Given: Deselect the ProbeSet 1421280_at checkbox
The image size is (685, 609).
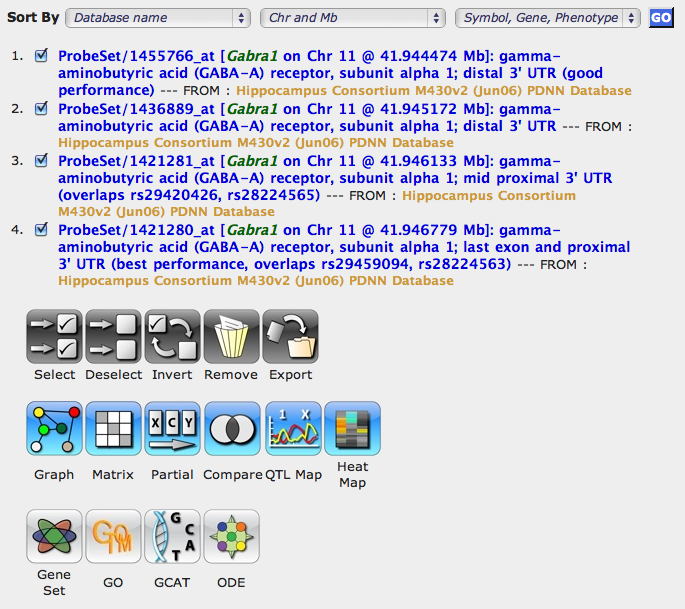Looking at the screenshot, I should pyautogui.click(x=41, y=229).
